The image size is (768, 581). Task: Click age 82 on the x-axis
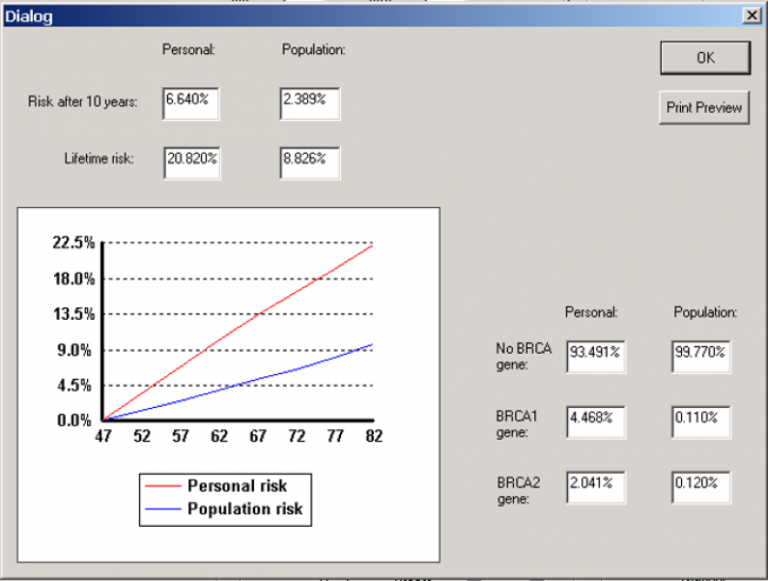[374, 436]
